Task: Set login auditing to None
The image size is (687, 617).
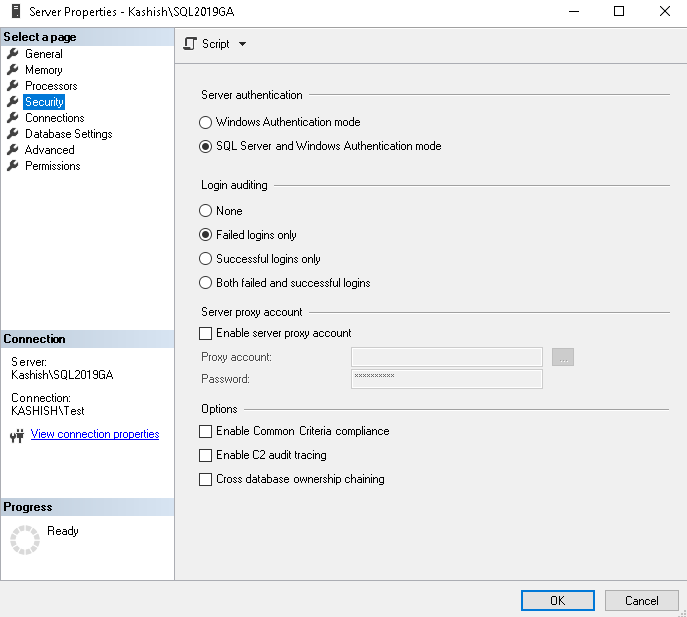Action: (206, 211)
